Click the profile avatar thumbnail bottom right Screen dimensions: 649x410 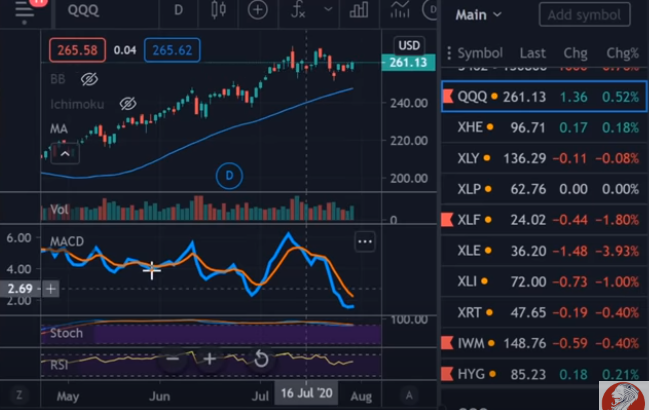624,396
